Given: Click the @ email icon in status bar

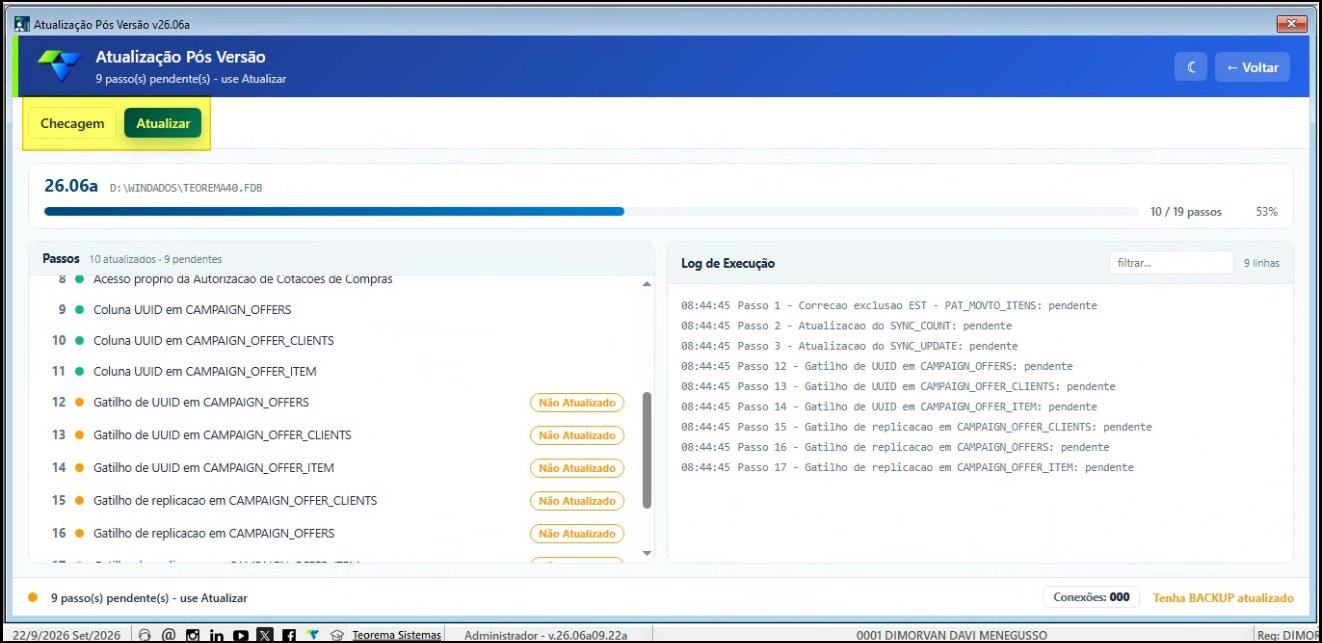Looking at the screenshot, I should click(169, 635).
